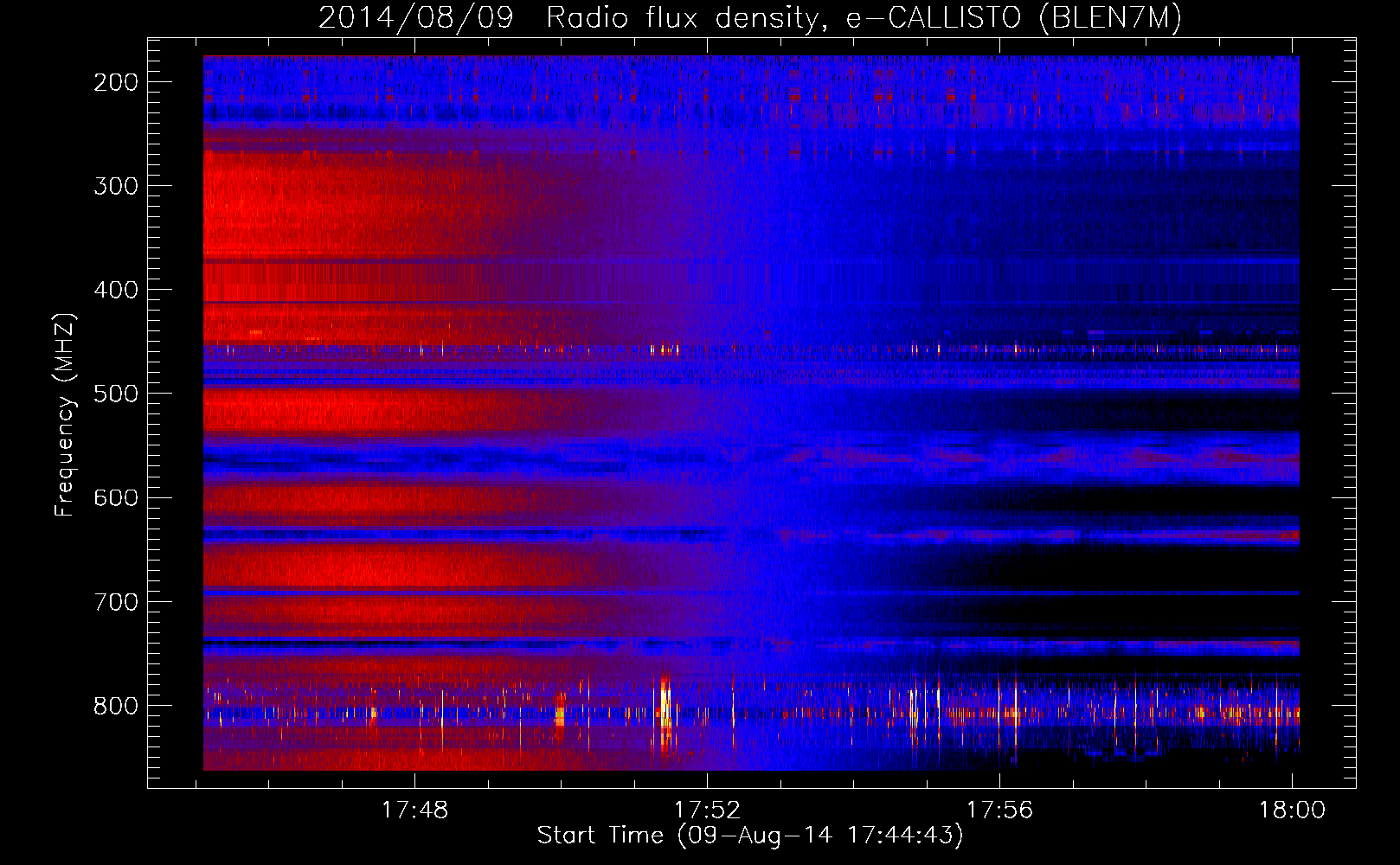Click the 17:48 time tick label
This screenshot has height=865, width=1400.
(x=415, y=810)
